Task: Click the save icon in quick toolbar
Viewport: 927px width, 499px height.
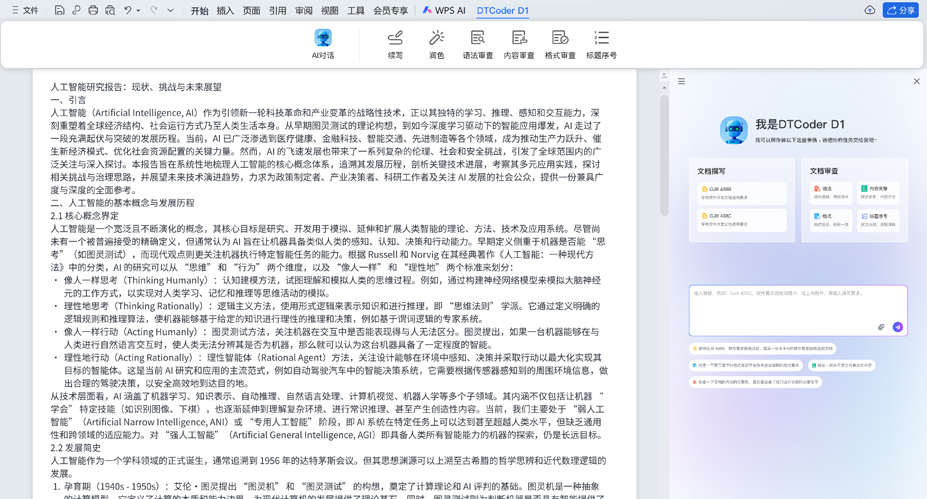Action: 60,10
